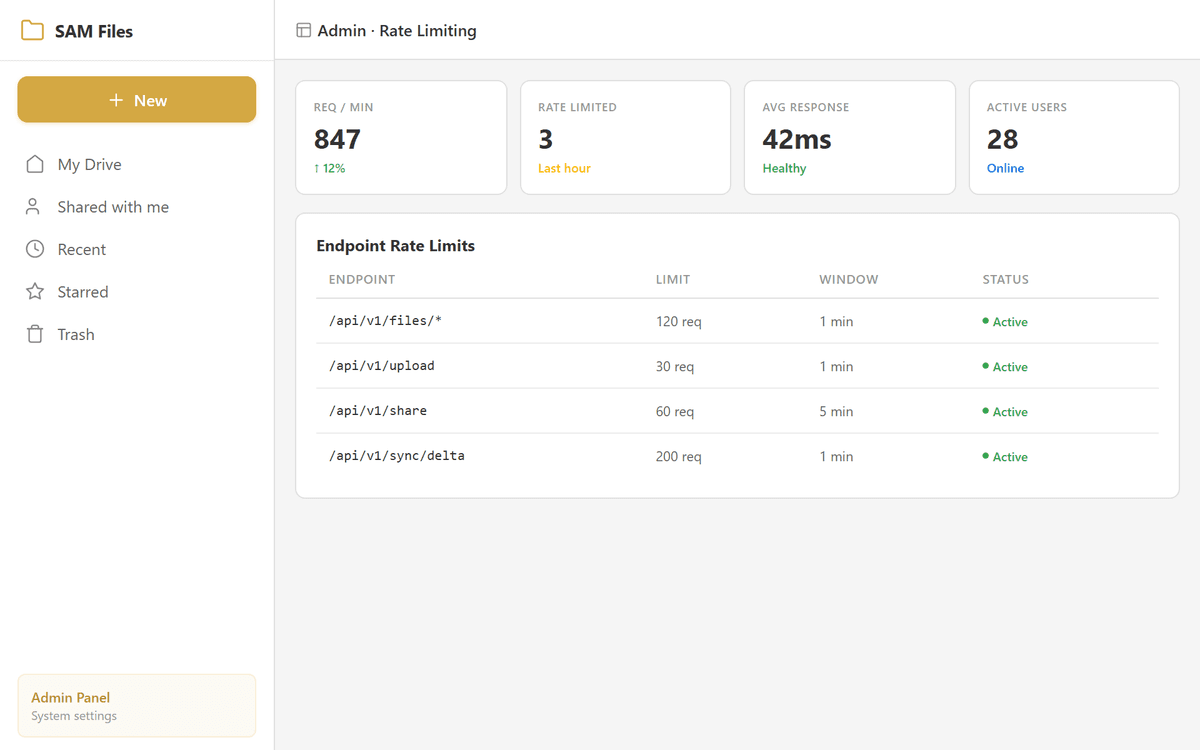Open Recent via the clock icon
The height and width of the screenshot is (750, 1200).
click(35, 249)
